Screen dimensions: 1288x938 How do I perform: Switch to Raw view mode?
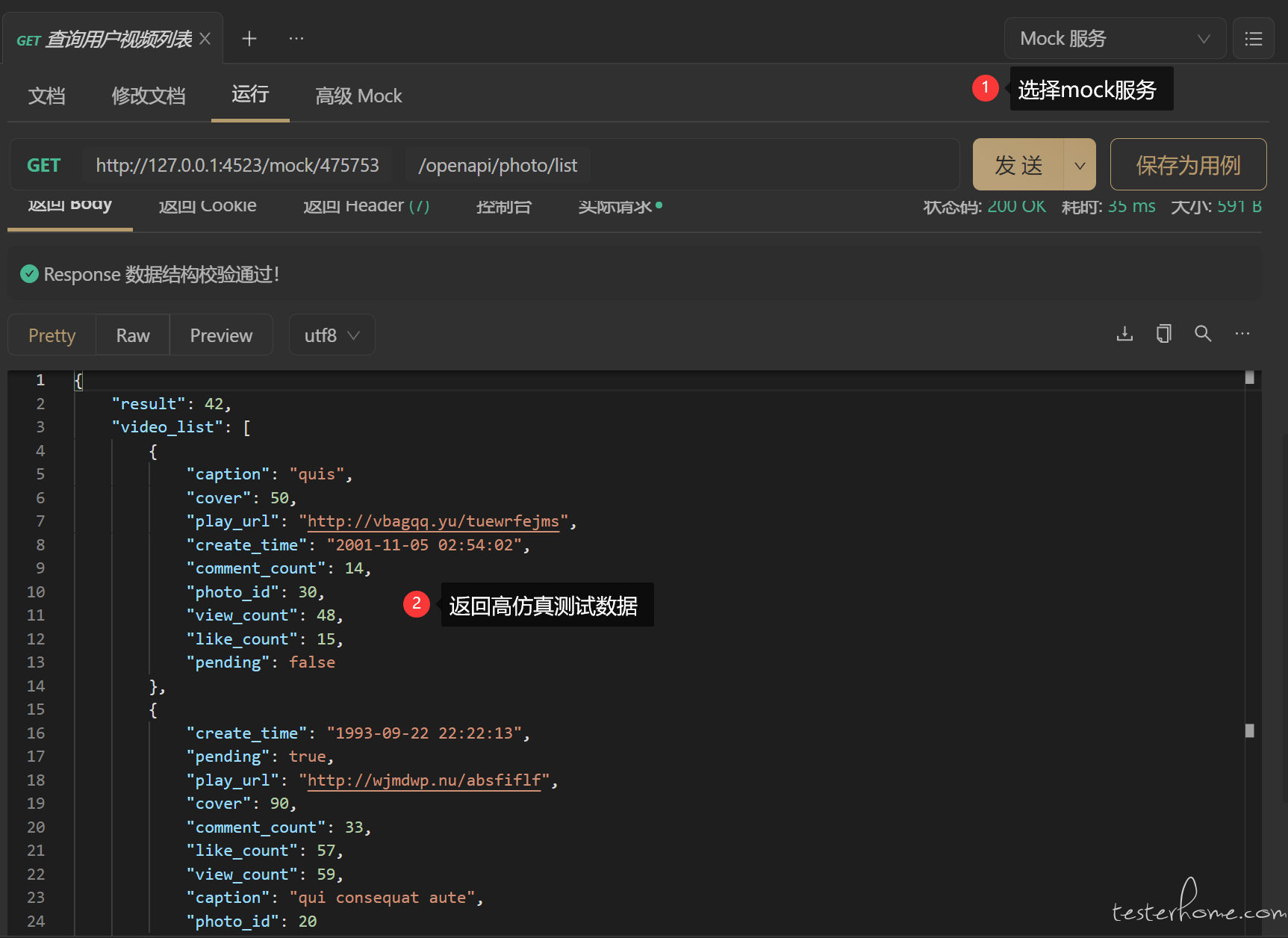pyautogui.click(x=133, y=335)
